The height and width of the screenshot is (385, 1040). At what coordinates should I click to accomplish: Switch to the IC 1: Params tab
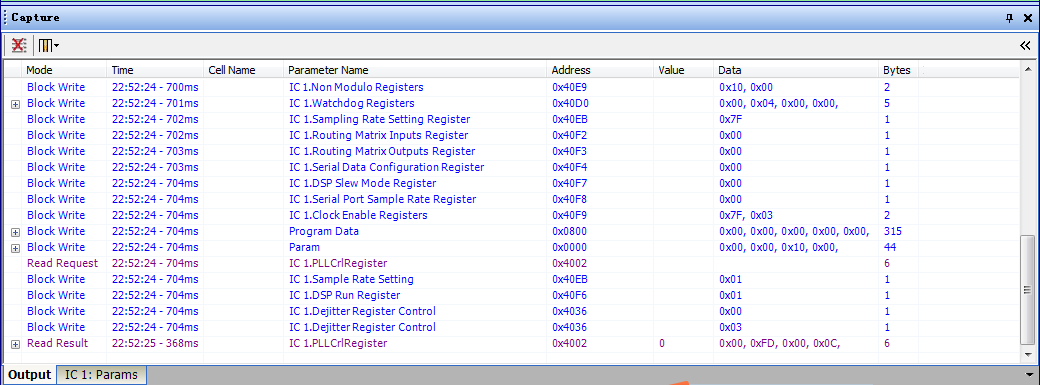coord(101,374)
